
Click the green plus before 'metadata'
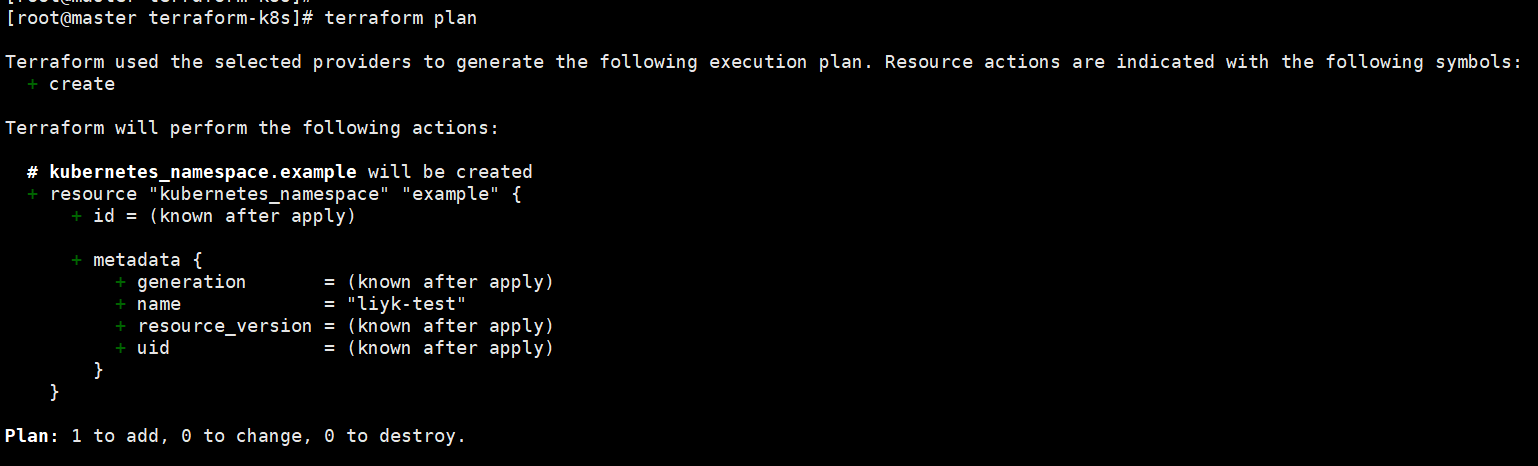[x=77, y=260]
